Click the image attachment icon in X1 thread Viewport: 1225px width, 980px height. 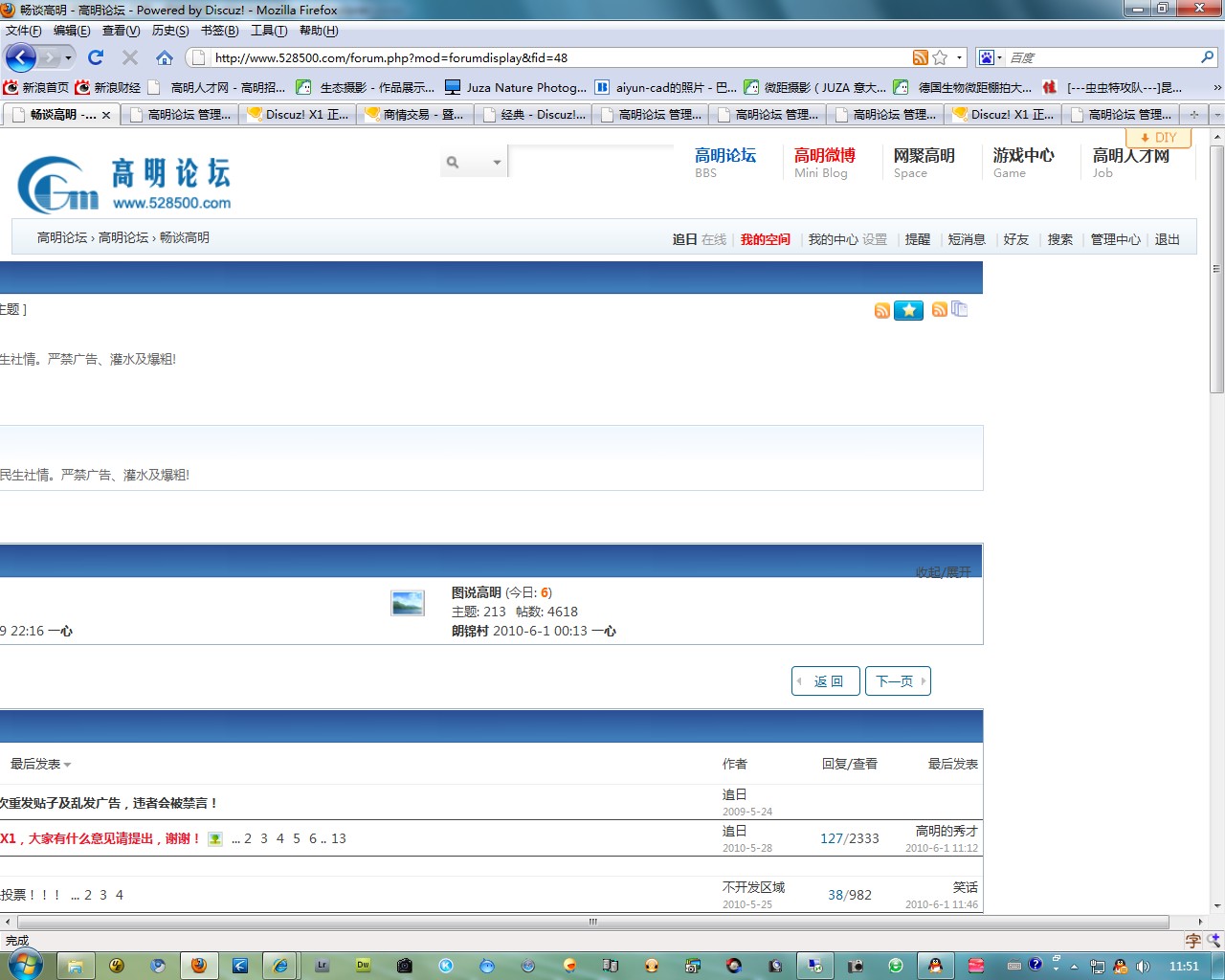click(x=215, y=839)
